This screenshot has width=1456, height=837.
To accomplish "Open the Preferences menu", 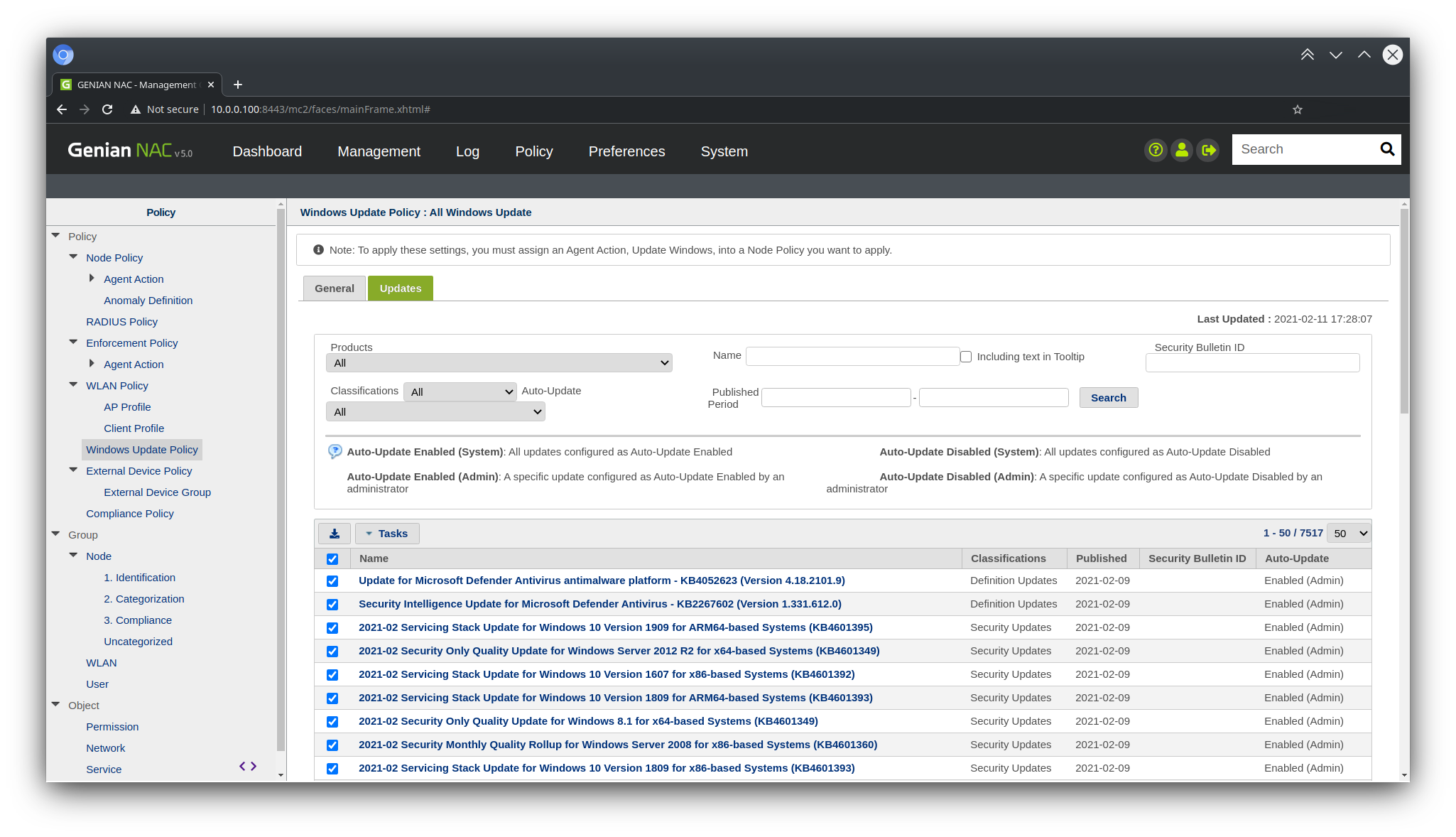I will point(626,151).
